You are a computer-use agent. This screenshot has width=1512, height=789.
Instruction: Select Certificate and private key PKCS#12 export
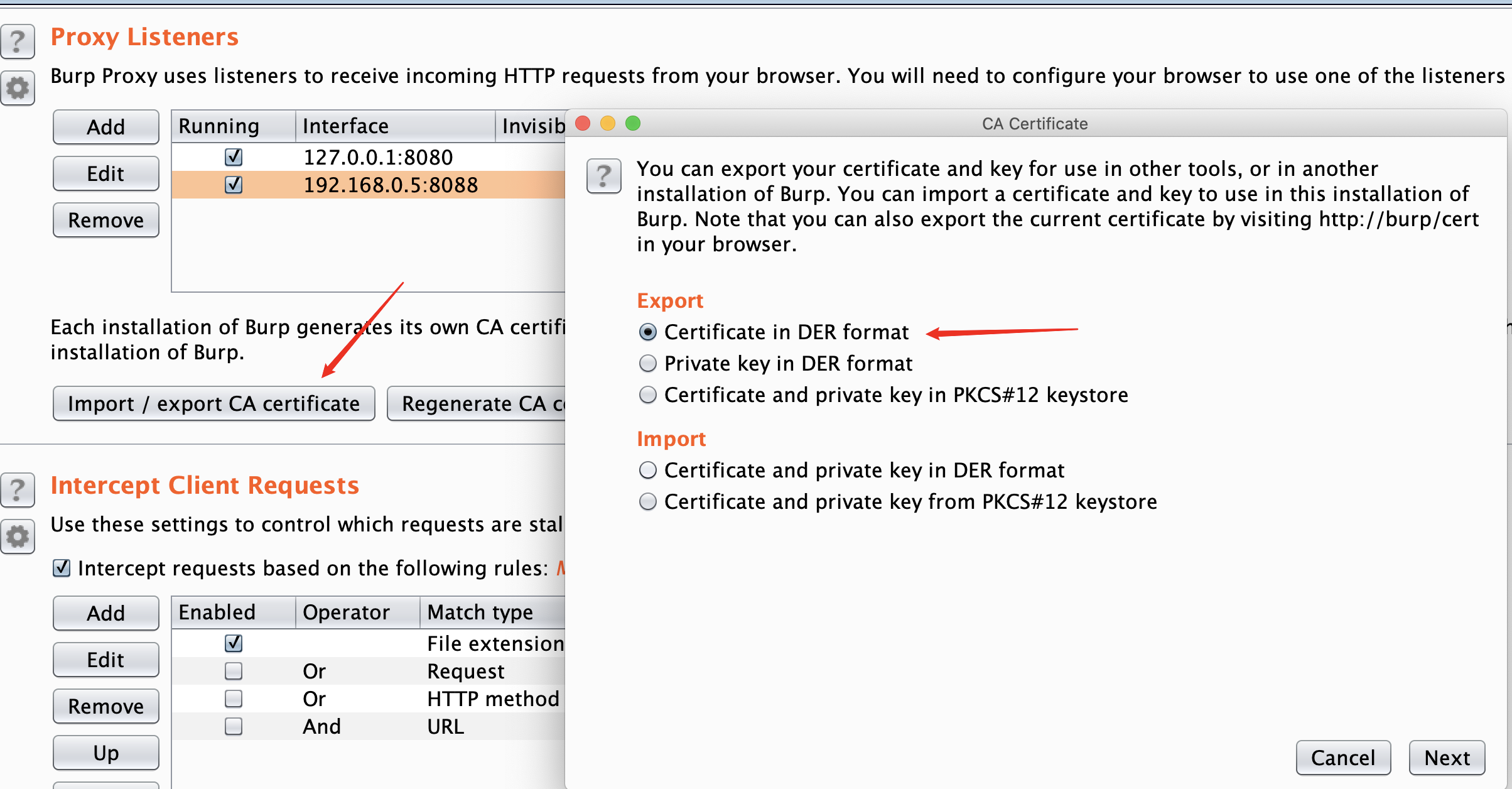click(647, 394)
